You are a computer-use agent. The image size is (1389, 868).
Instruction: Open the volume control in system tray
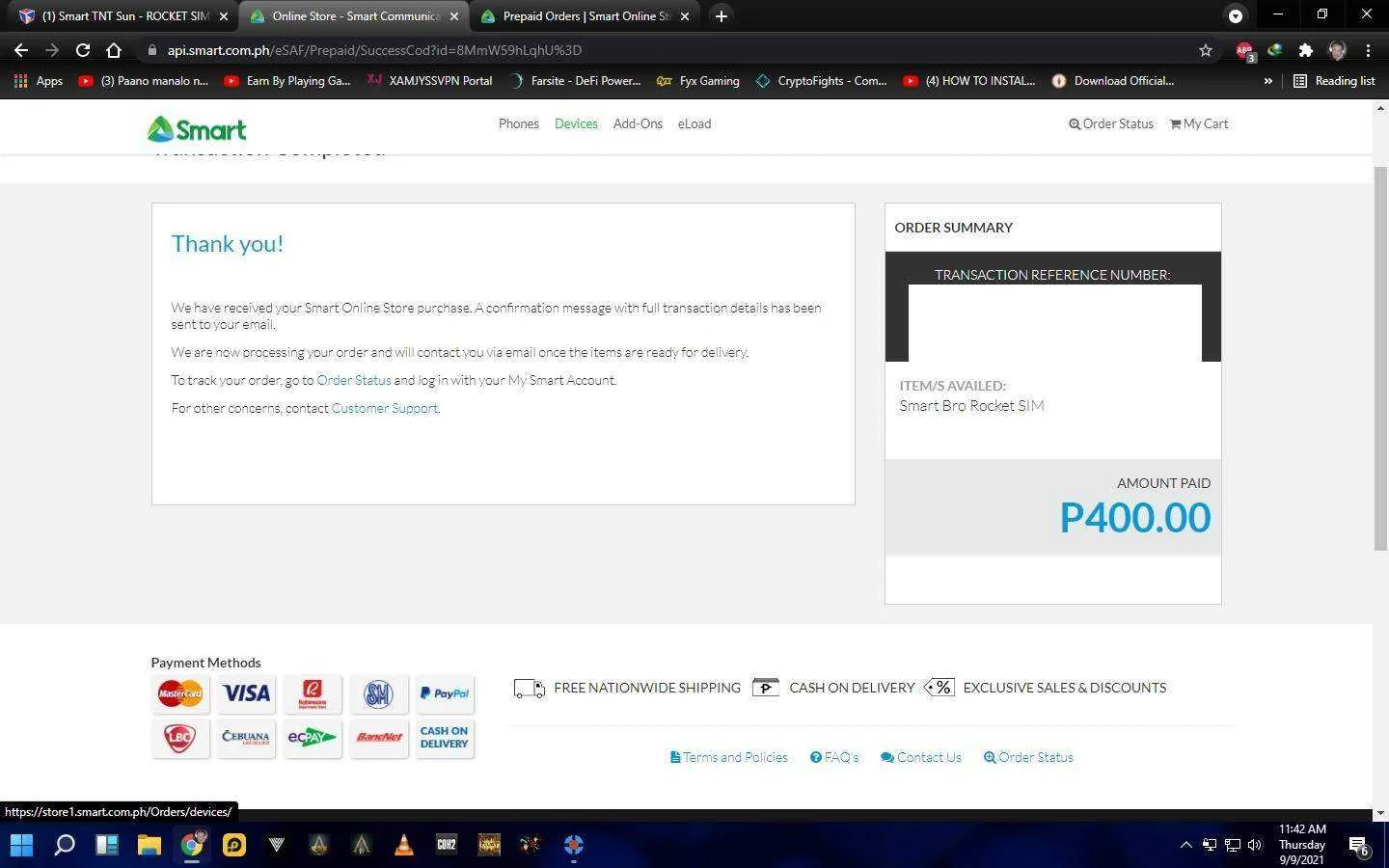(1254, 846)
